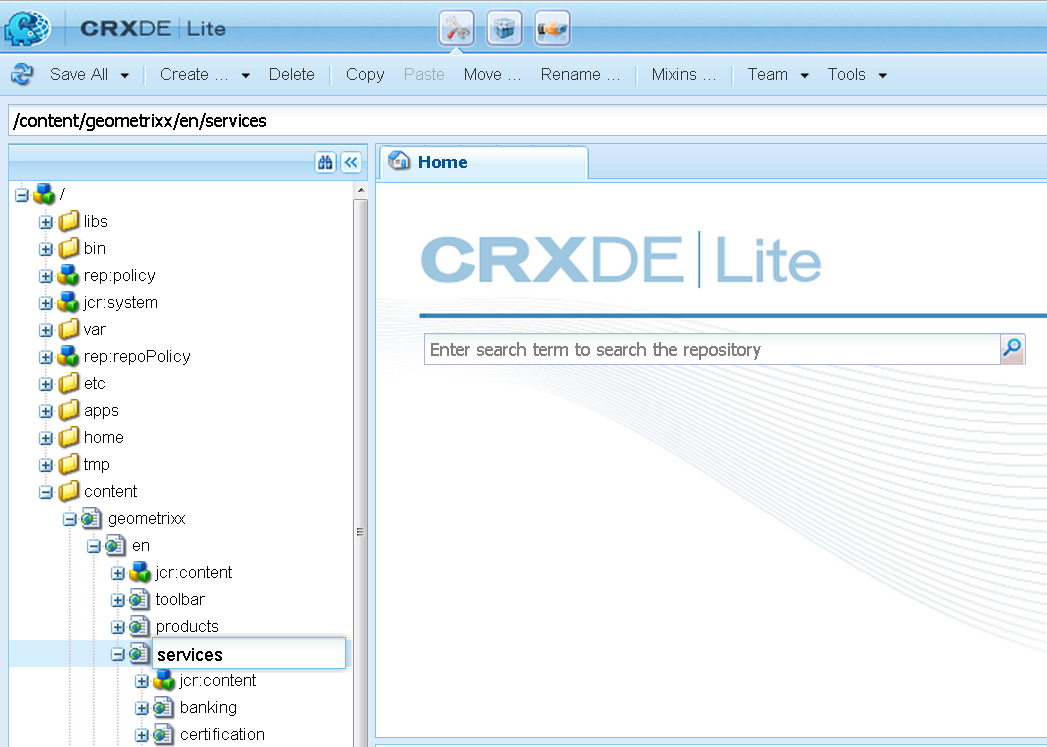Expand the certification node
The height and width of the screenshot is (747, 1047).
142,735
